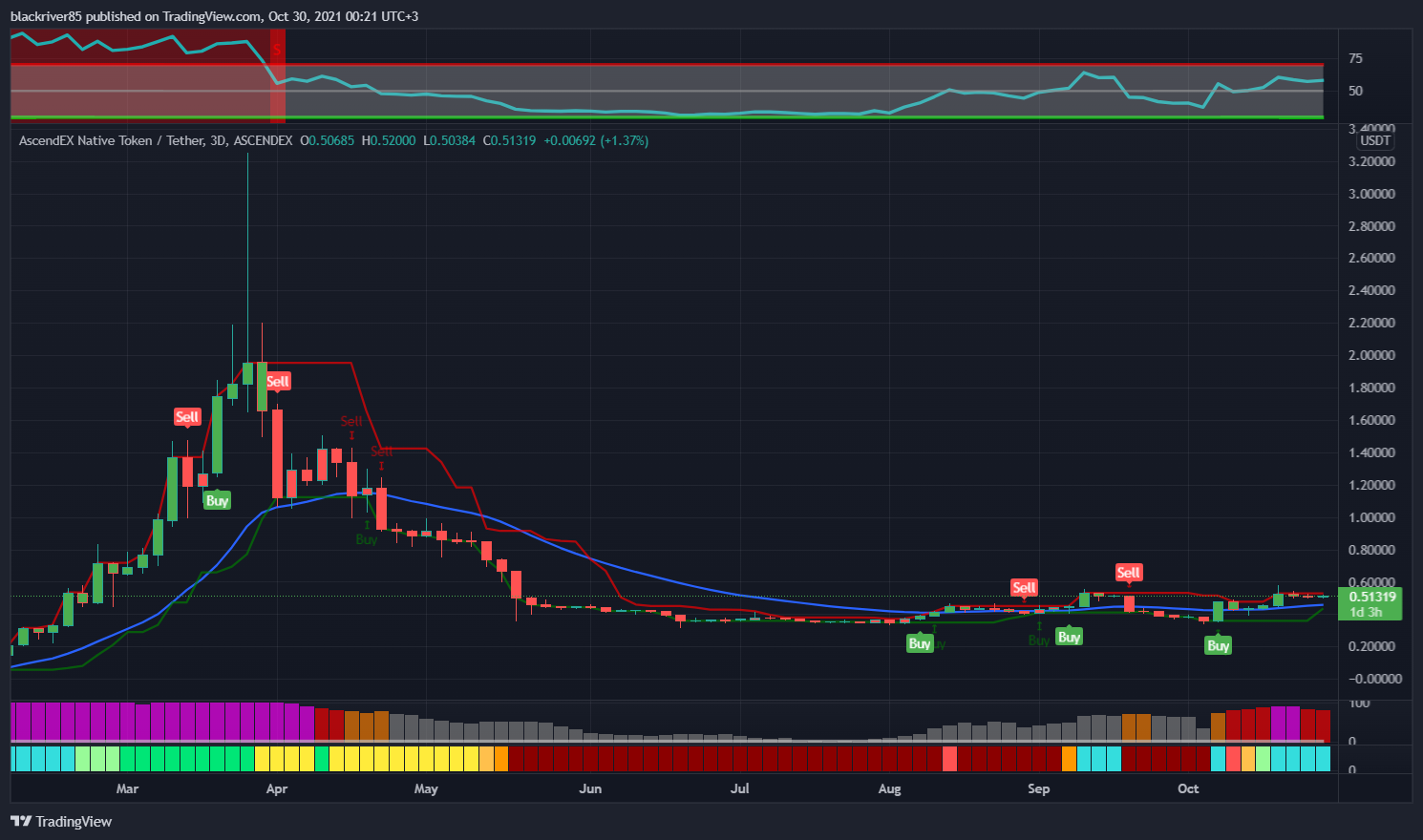The width and height of the screenshot is (1423, 840).
Task: Click the RSI axis label 50
Action: [x=1355, y=91]
